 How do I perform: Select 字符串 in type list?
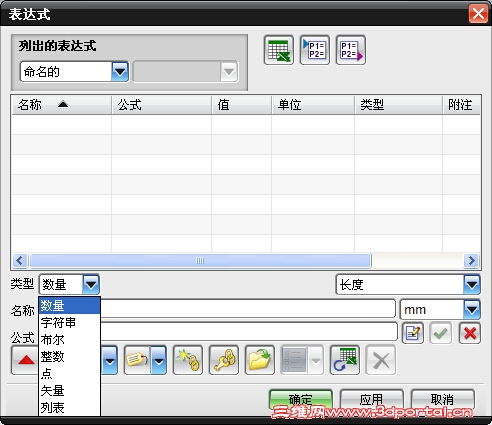[x=69, y=323]
